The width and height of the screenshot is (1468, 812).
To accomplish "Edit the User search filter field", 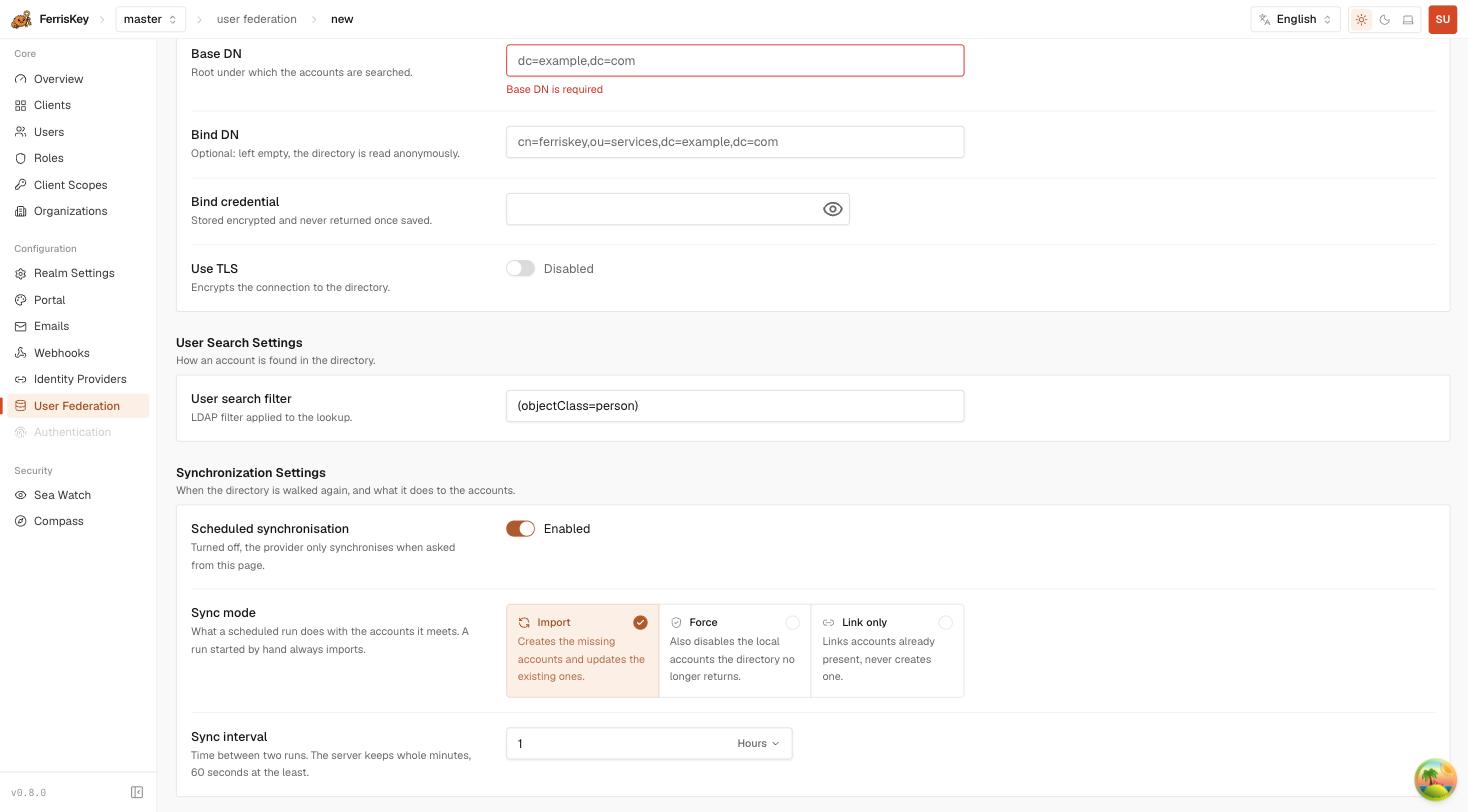I will pyautogui.click(x=735, y=405).
